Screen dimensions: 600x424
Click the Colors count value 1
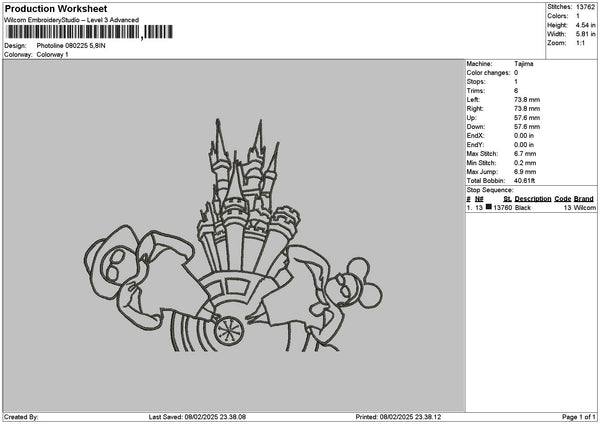[578, 16]
